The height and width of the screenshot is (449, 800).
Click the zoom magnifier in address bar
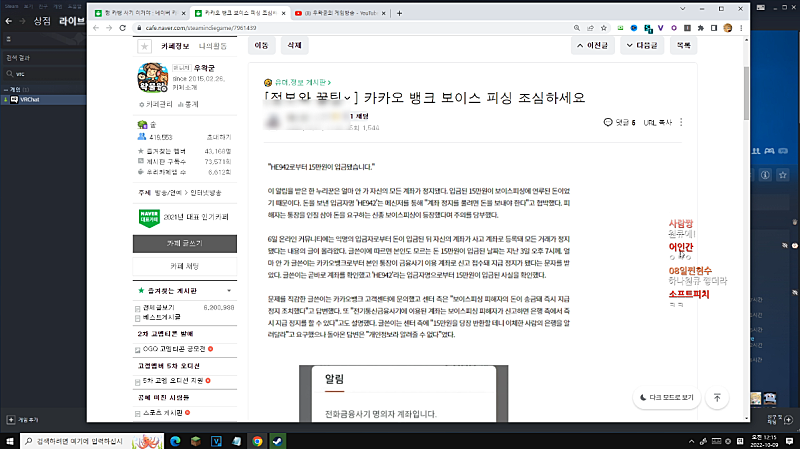(x=577, y=28)
